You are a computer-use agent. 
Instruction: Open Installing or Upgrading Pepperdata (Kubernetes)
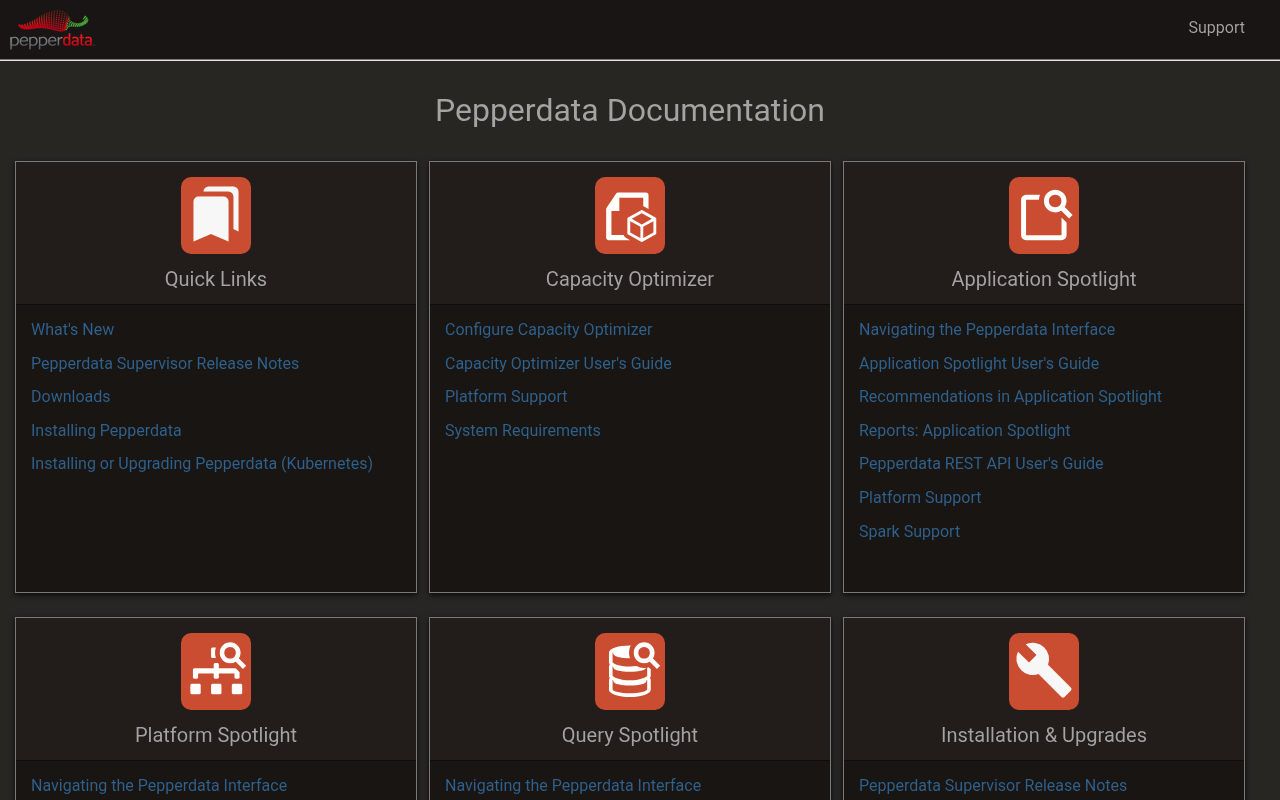pos(202,463)
